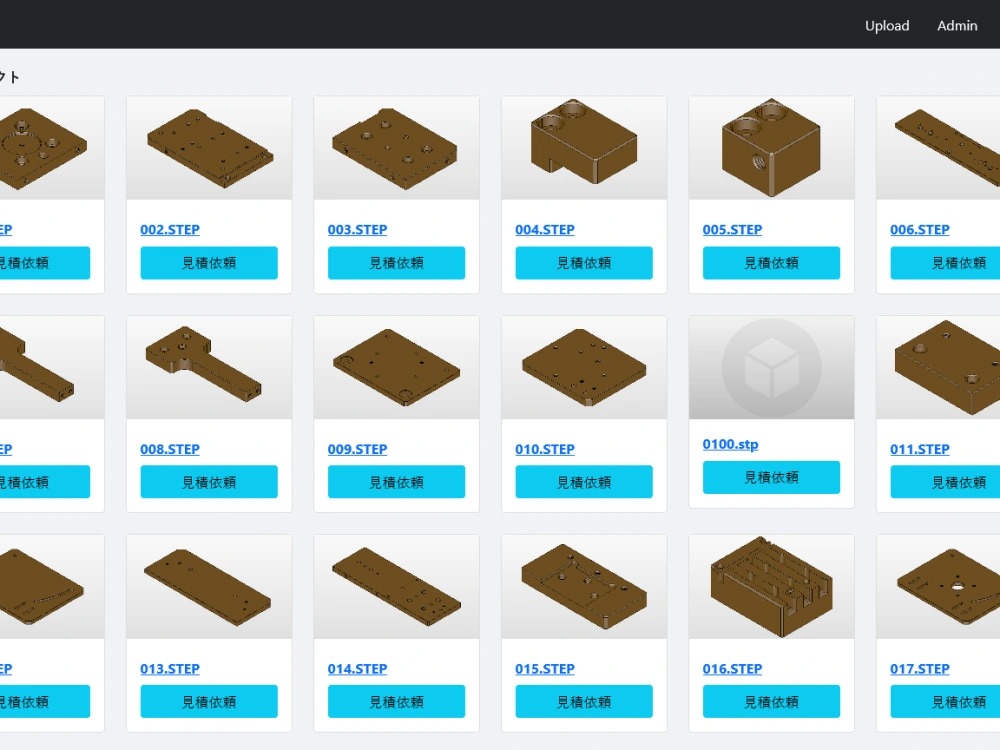Request a quote for 009.STEP
Viewport: 1000px width, 750px height.
pos(397,482)
